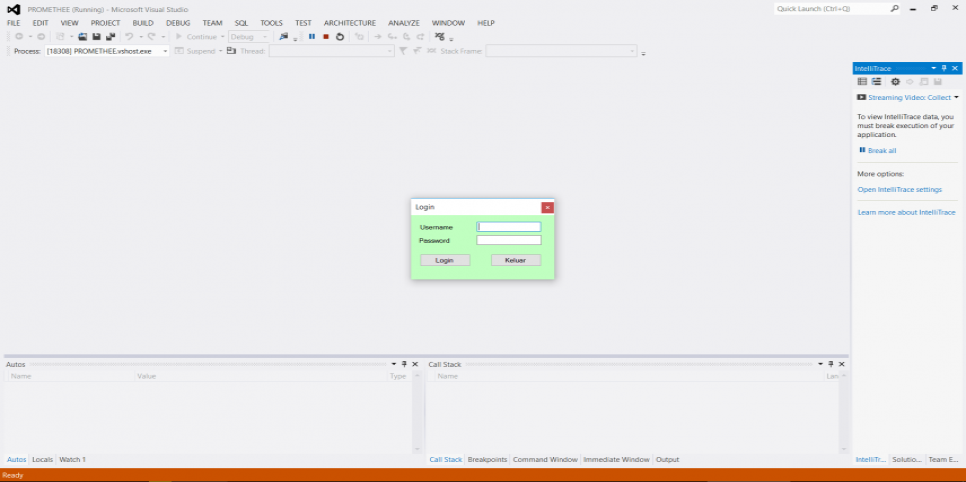Click the Find in Files toolbar icon
Viewport: 966px width, 482px height.
tap(283, 36)
